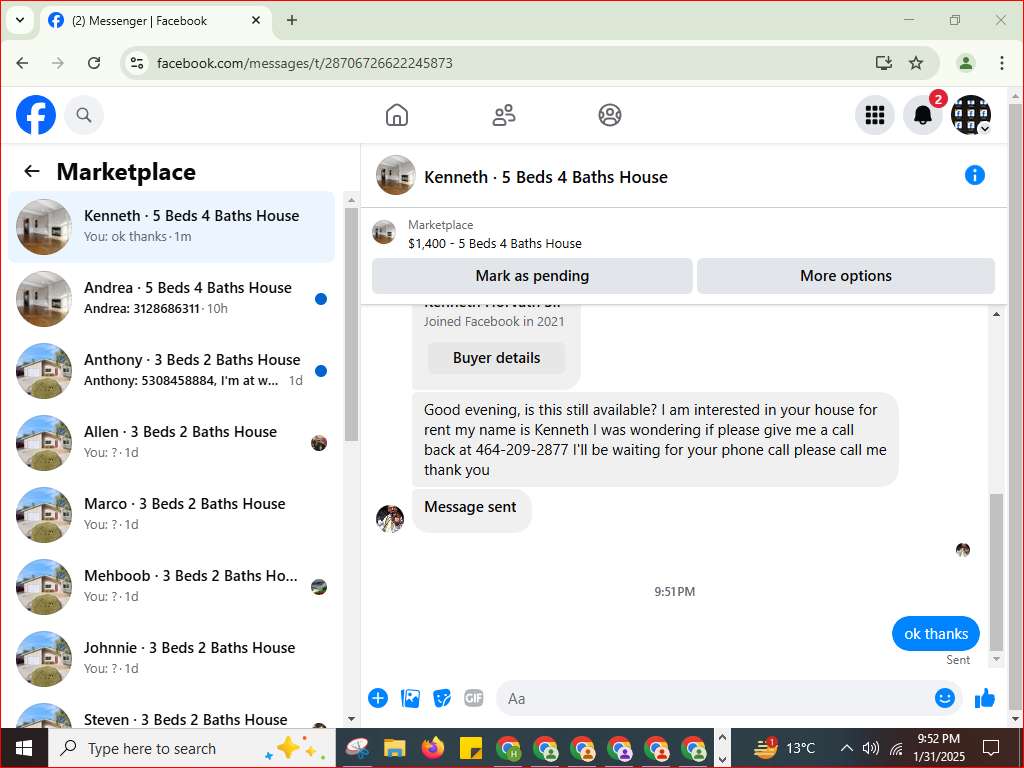This screenshot has height=768, width=1024.
Task: Open Buyer details button
Action: tap(496, 358)
